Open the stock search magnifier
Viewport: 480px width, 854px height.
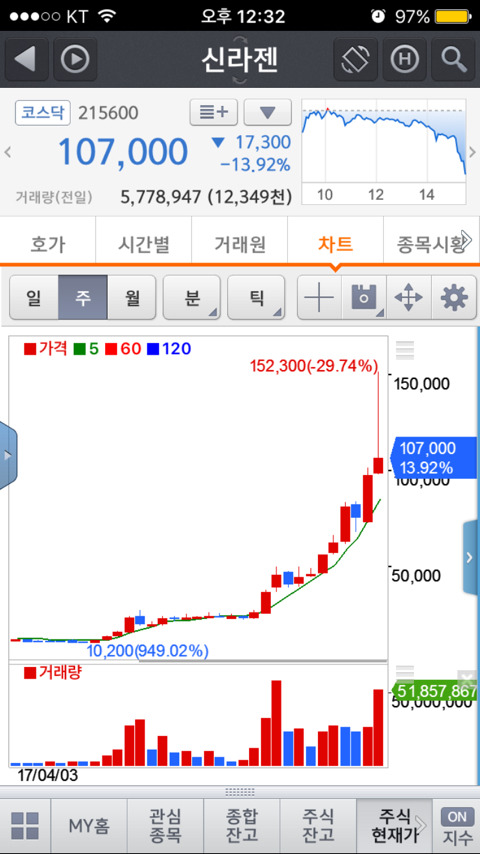pyautogui.click(x=453, y=59)
